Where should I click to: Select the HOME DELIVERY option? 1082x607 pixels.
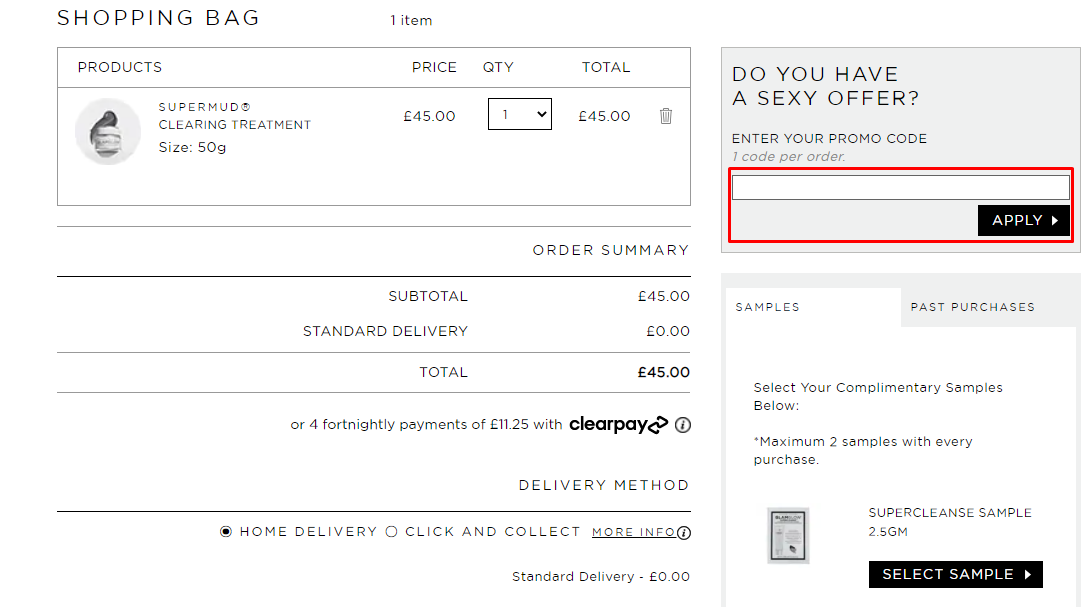pyautogui.click(x=226, y=532)
